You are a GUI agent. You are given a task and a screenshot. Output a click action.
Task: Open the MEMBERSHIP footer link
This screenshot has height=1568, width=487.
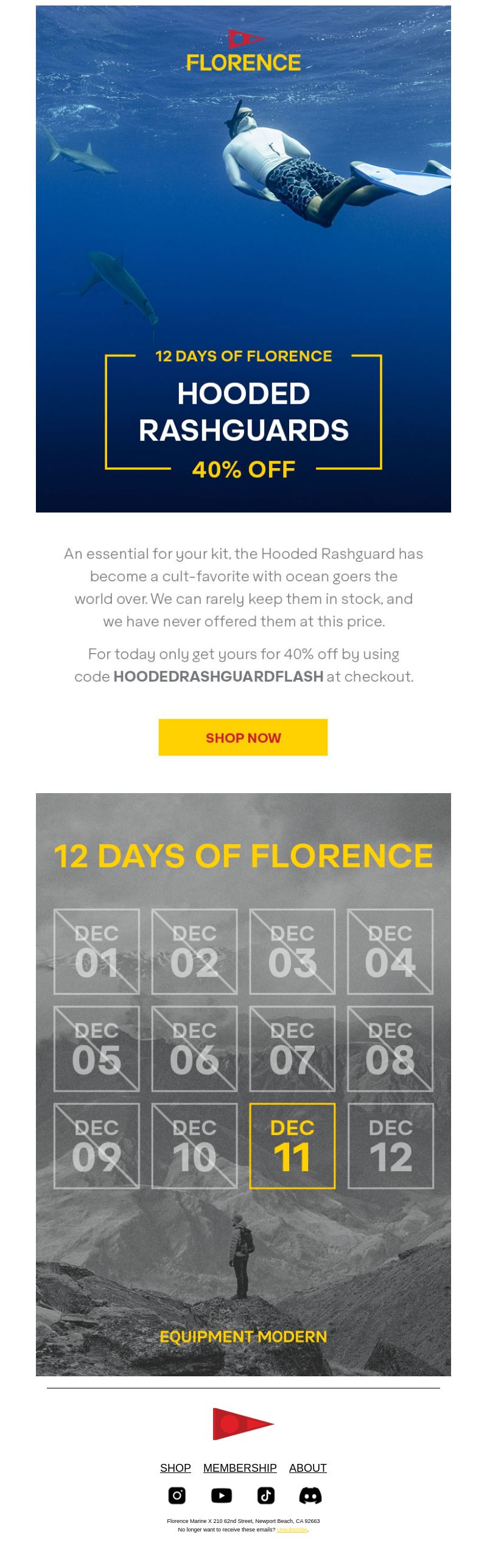(240, 1468)
